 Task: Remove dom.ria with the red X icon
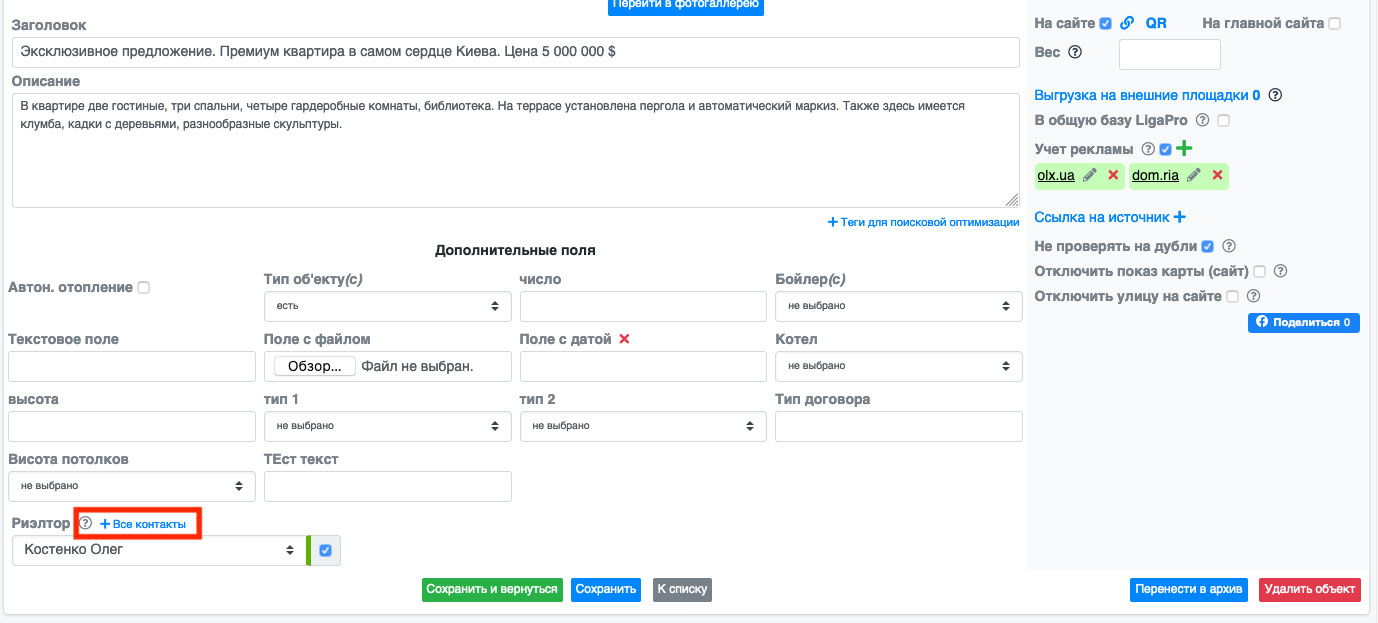click(1217, 176)
